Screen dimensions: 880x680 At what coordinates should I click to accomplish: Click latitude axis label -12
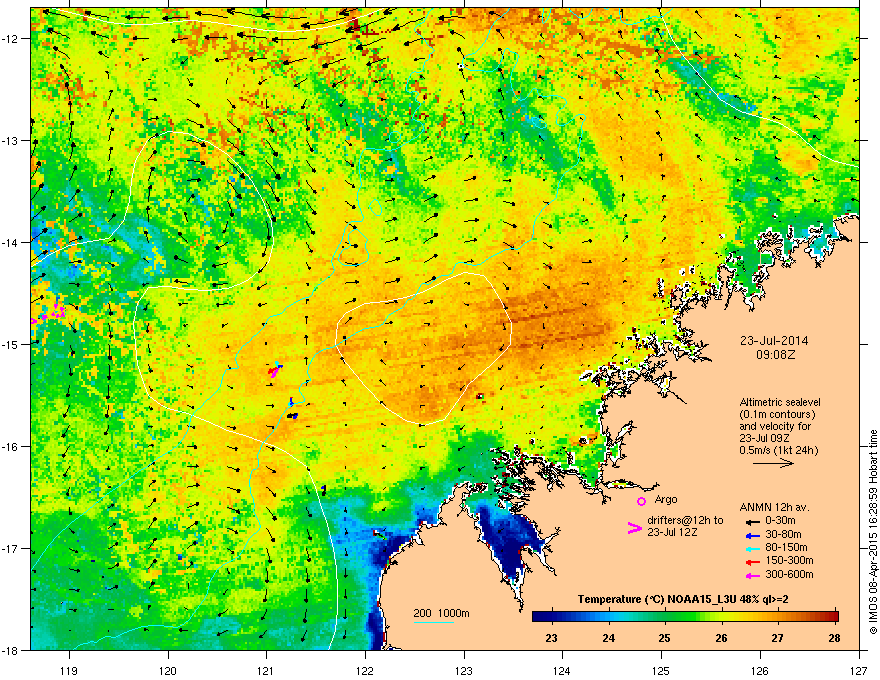10,39
